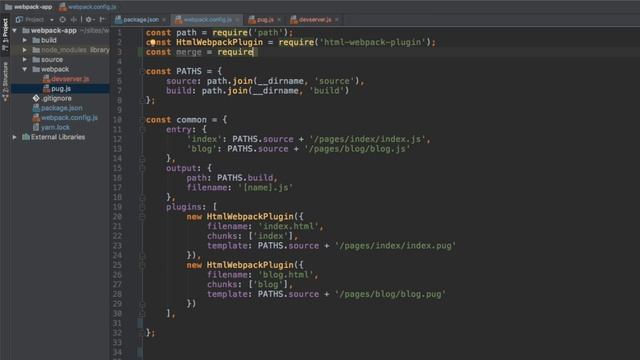Image resolution: width=640 pixels, height=360 pixels.
Task: Click the yarn.lock file icon
Action: coord(36,127)
